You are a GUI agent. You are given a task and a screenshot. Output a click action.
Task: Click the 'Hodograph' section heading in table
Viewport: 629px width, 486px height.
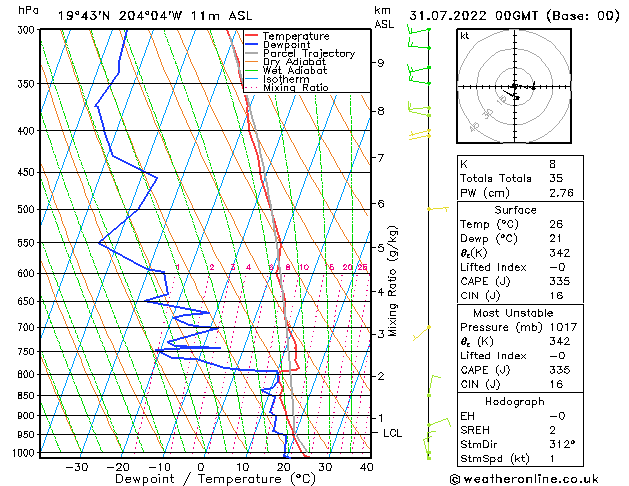[515, 402]
